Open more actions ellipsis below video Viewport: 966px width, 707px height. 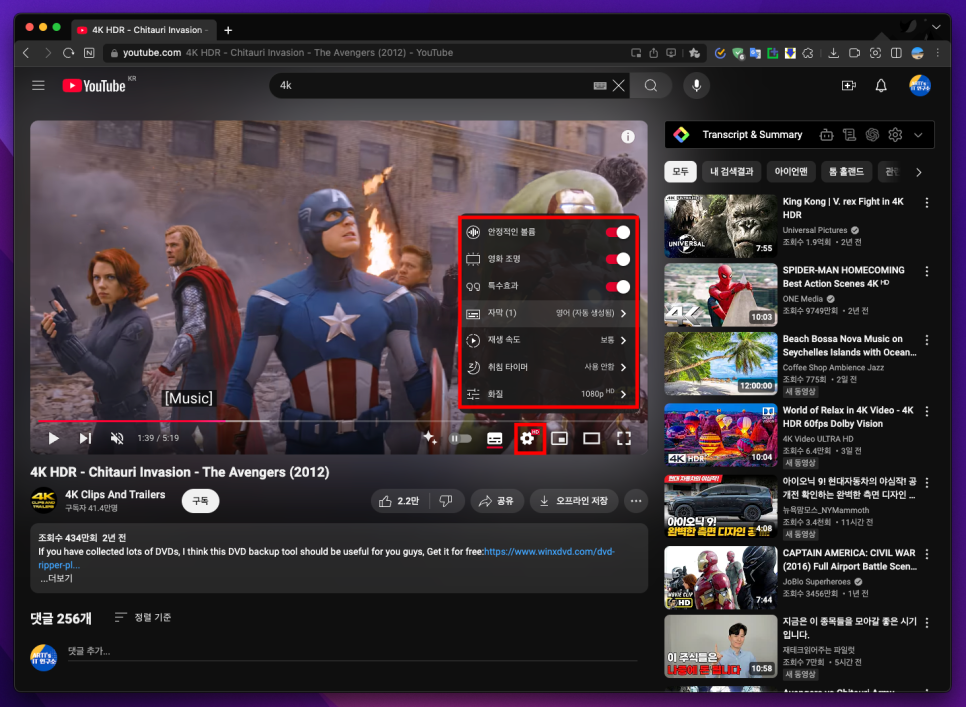(x=636, y=501)
